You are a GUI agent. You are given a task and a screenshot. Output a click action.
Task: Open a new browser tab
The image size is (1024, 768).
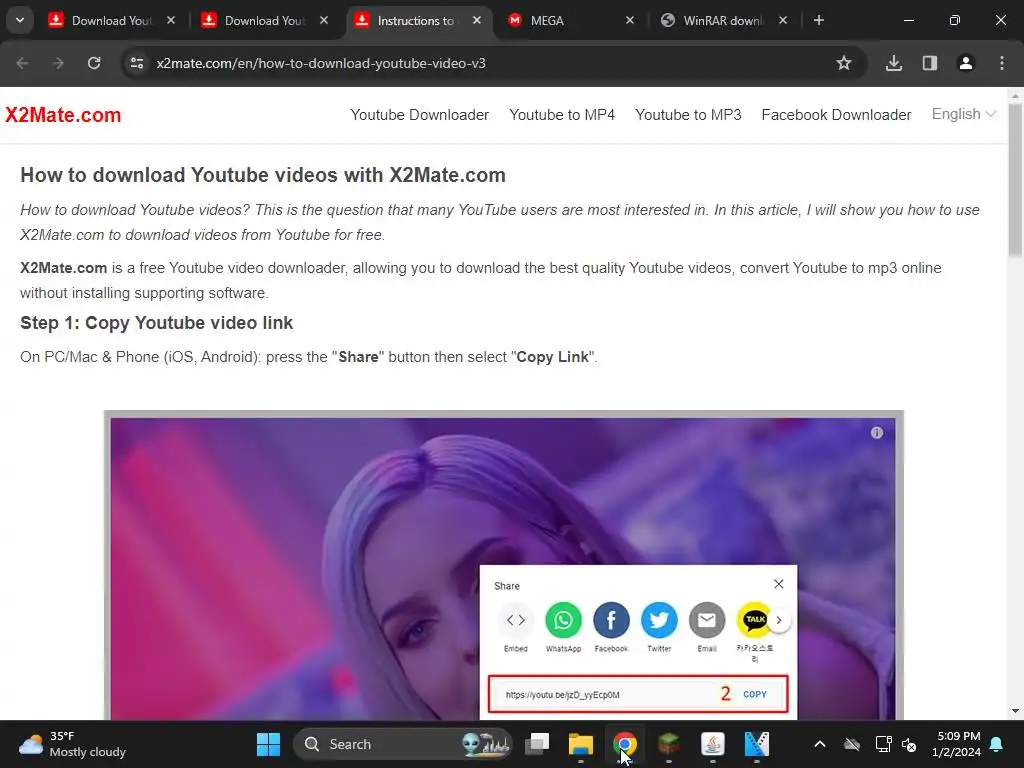[819, 20]
